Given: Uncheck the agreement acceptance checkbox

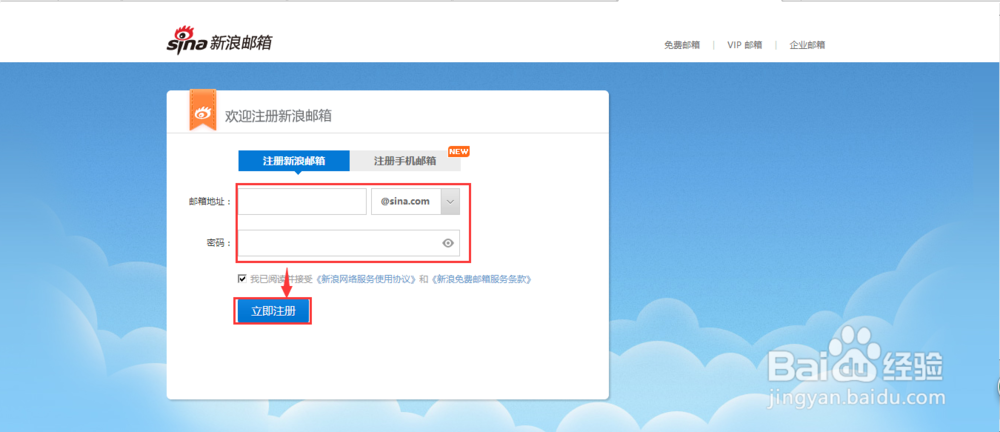Looking at the screenshot, I should [242, 279].
